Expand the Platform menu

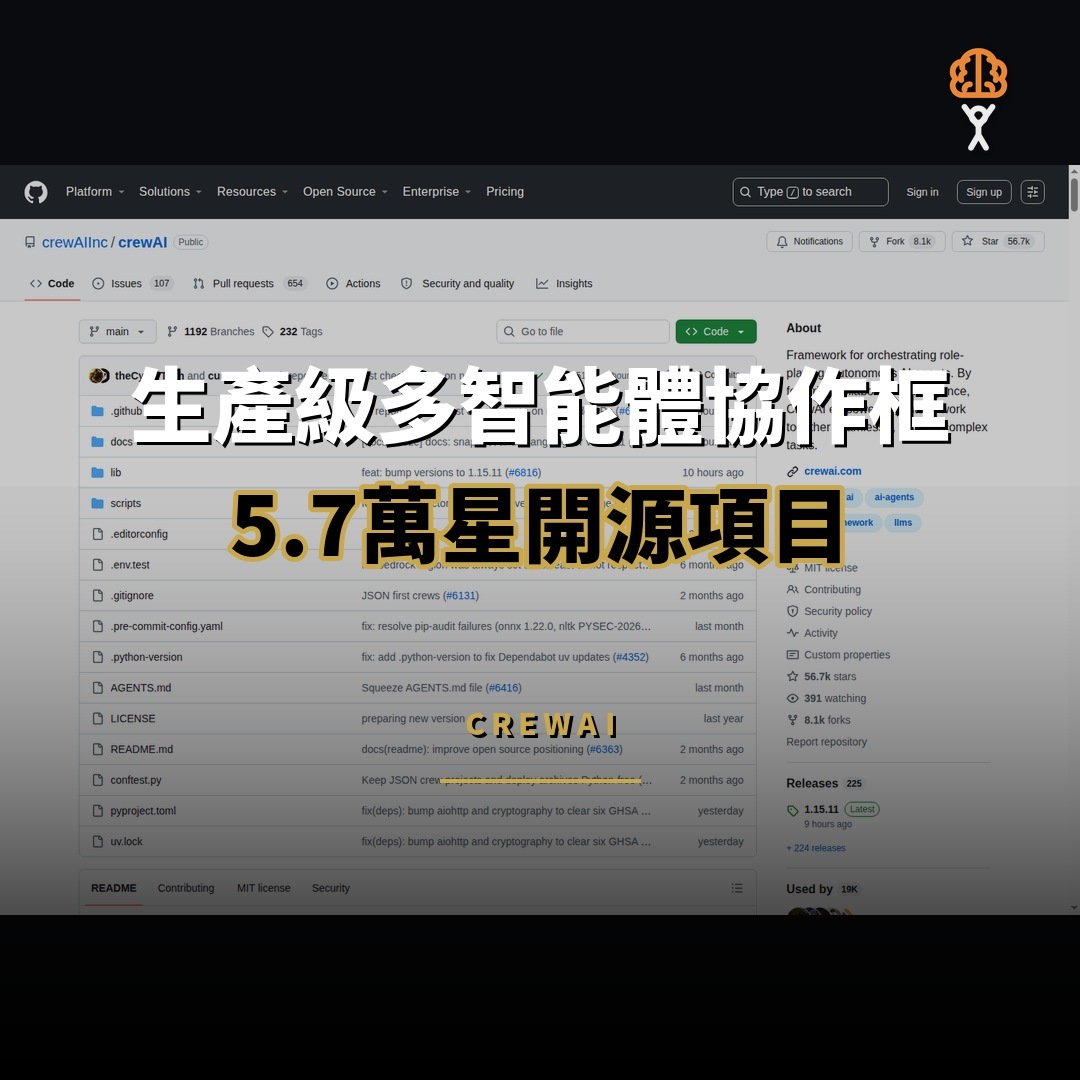(95, 192)
